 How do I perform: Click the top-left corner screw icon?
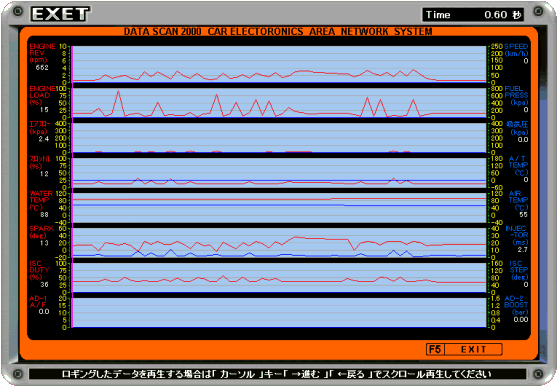click(x=18, y=12)
